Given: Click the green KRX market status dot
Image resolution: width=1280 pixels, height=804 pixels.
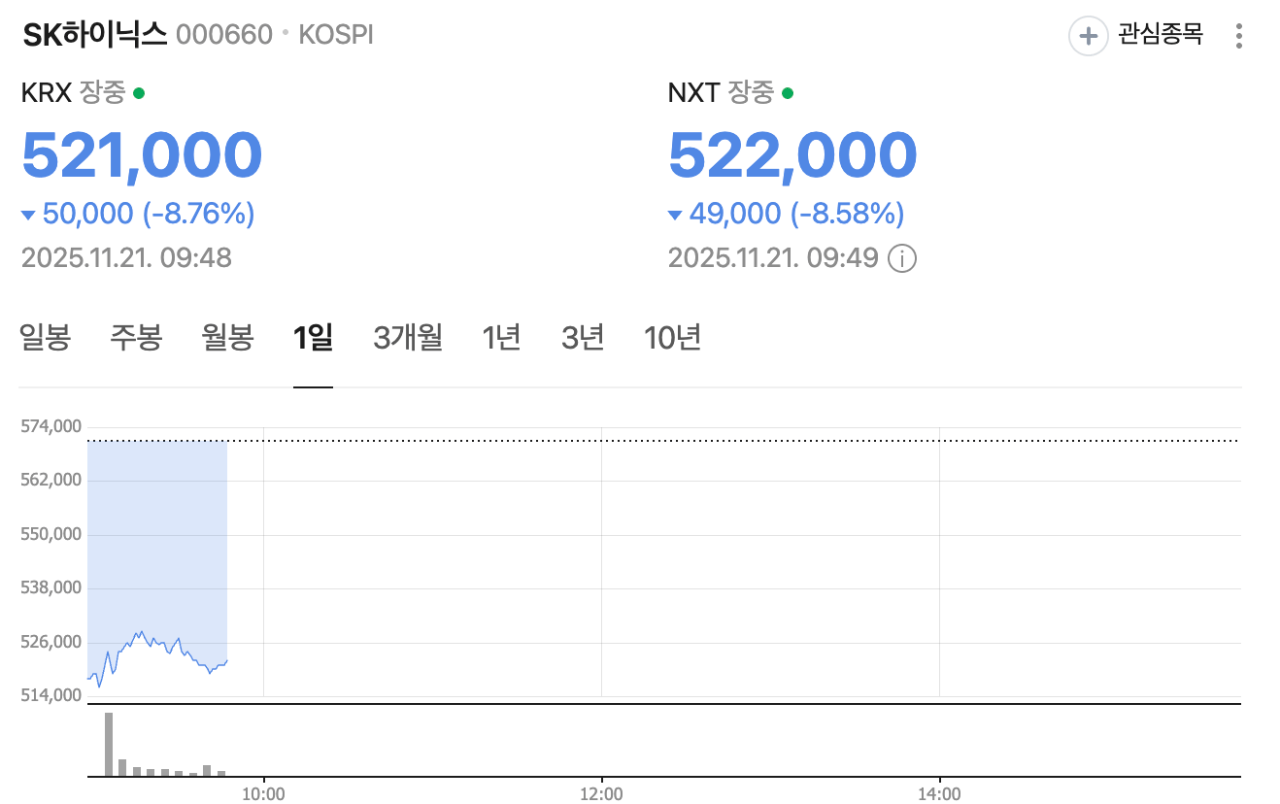Looking at the screenshot, I should click(139, 94).
